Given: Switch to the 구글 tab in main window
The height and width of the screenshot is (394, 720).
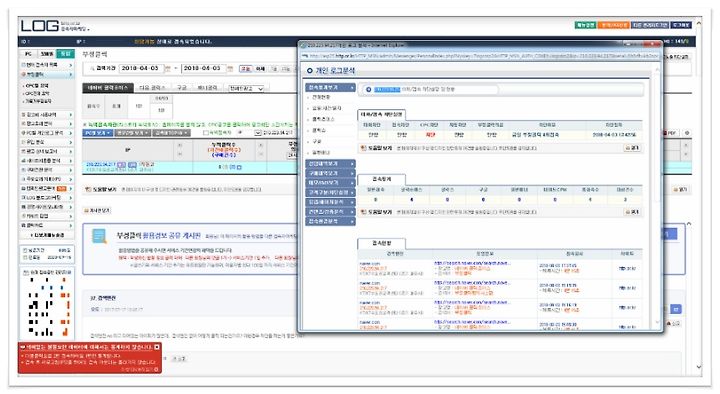Looking at the screenshot, I should (x=182, y=88).
